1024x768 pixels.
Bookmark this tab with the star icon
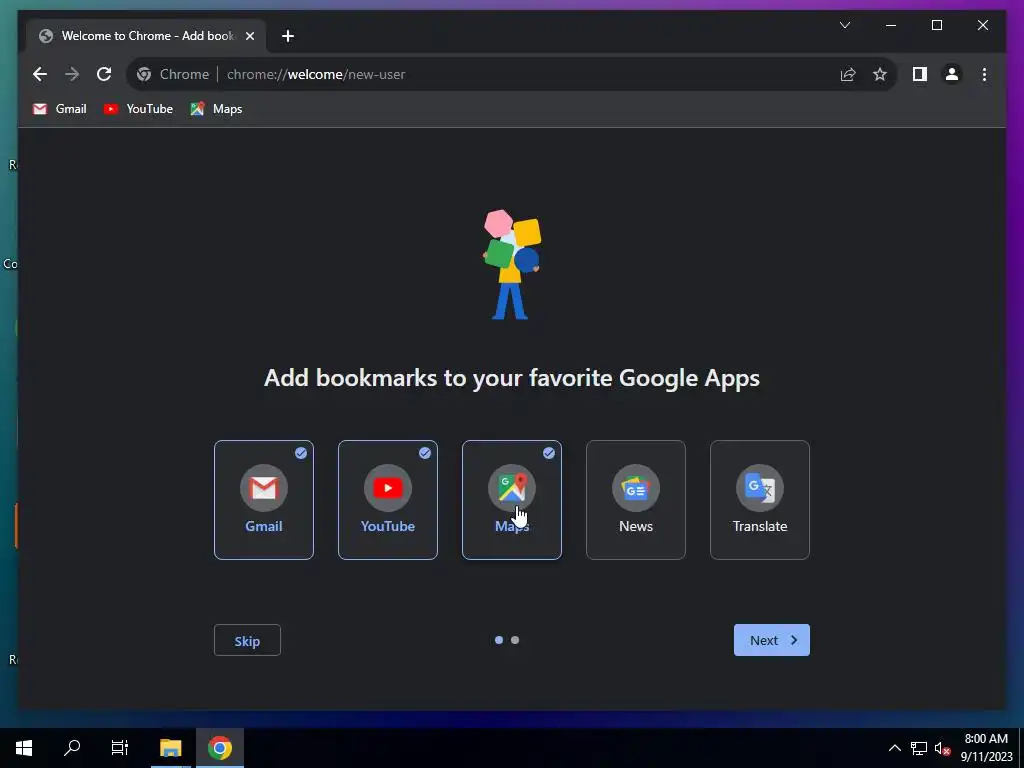[x=880, y=74]
